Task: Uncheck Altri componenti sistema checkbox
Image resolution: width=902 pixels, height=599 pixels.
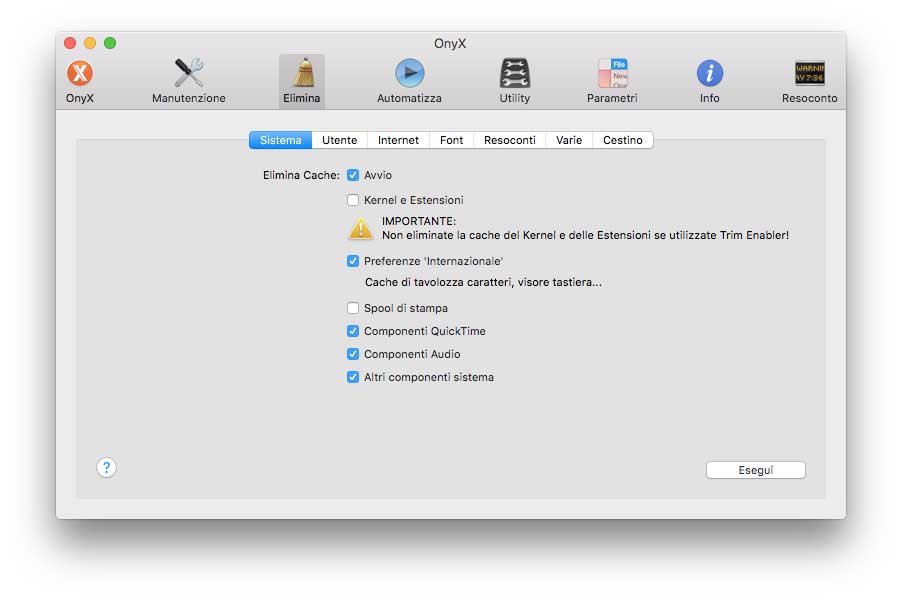Action: 353,377
